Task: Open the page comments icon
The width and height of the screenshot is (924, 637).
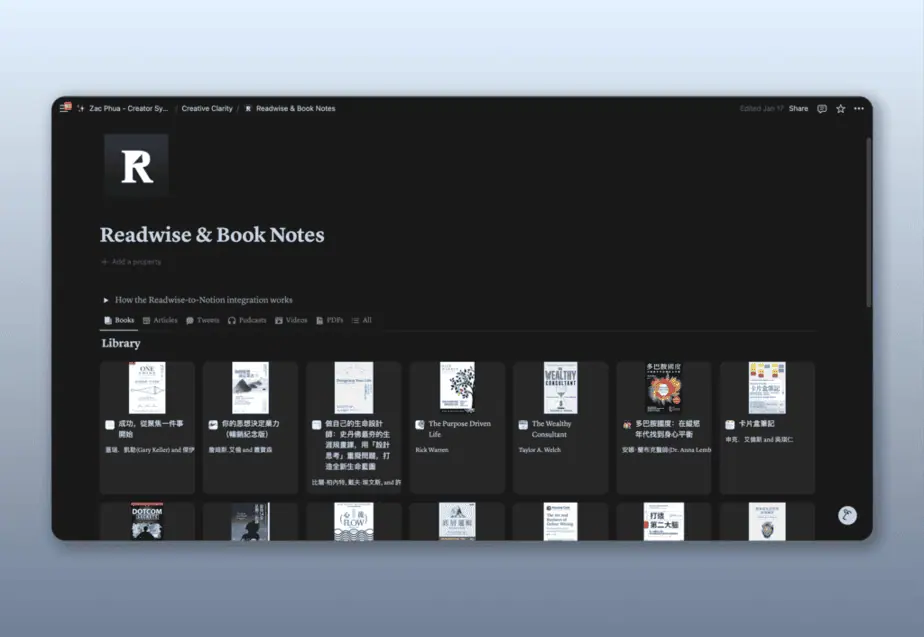Action: point(821,108)
